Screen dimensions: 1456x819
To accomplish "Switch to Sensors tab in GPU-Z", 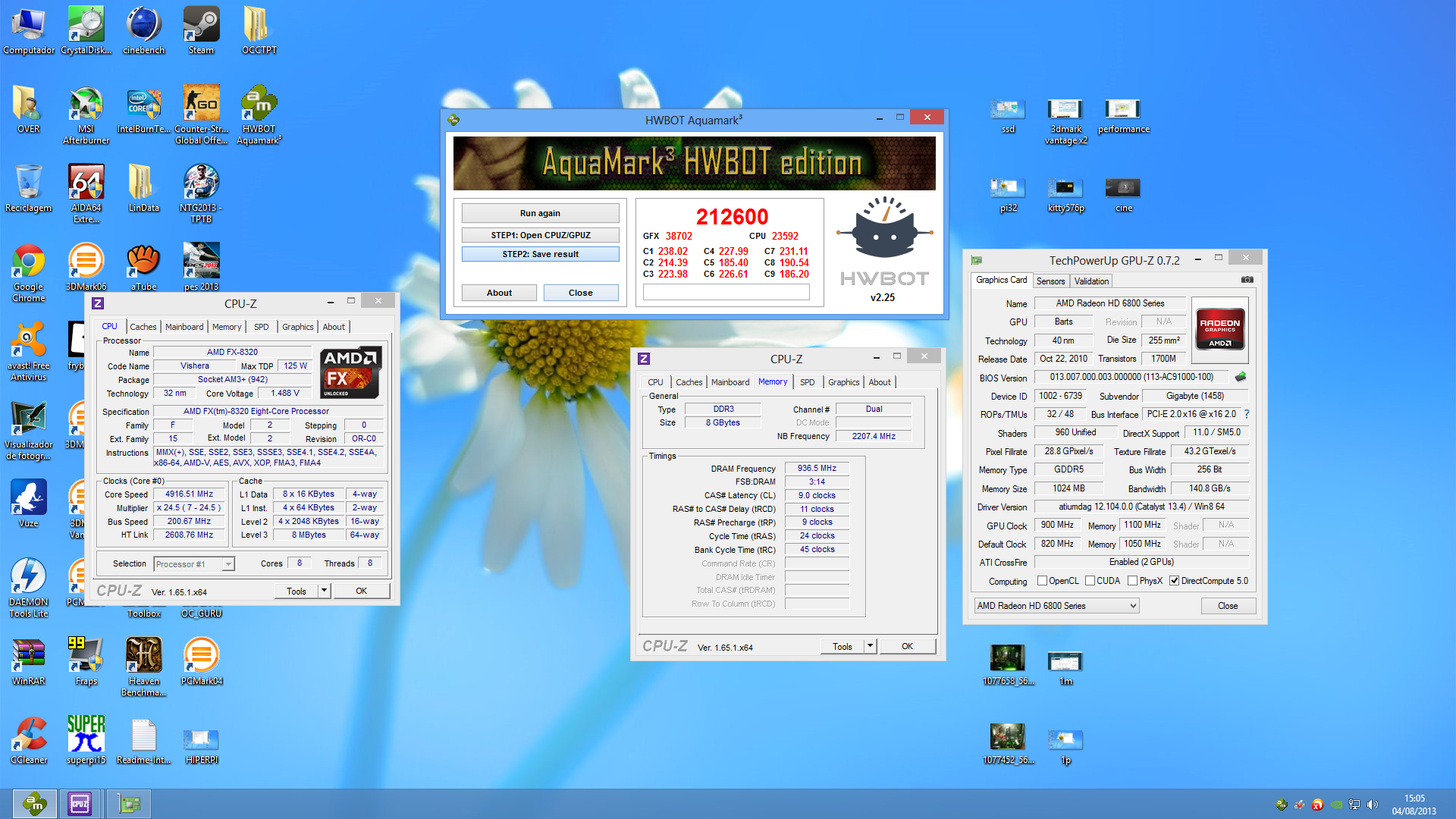I will click(1050, 281).
